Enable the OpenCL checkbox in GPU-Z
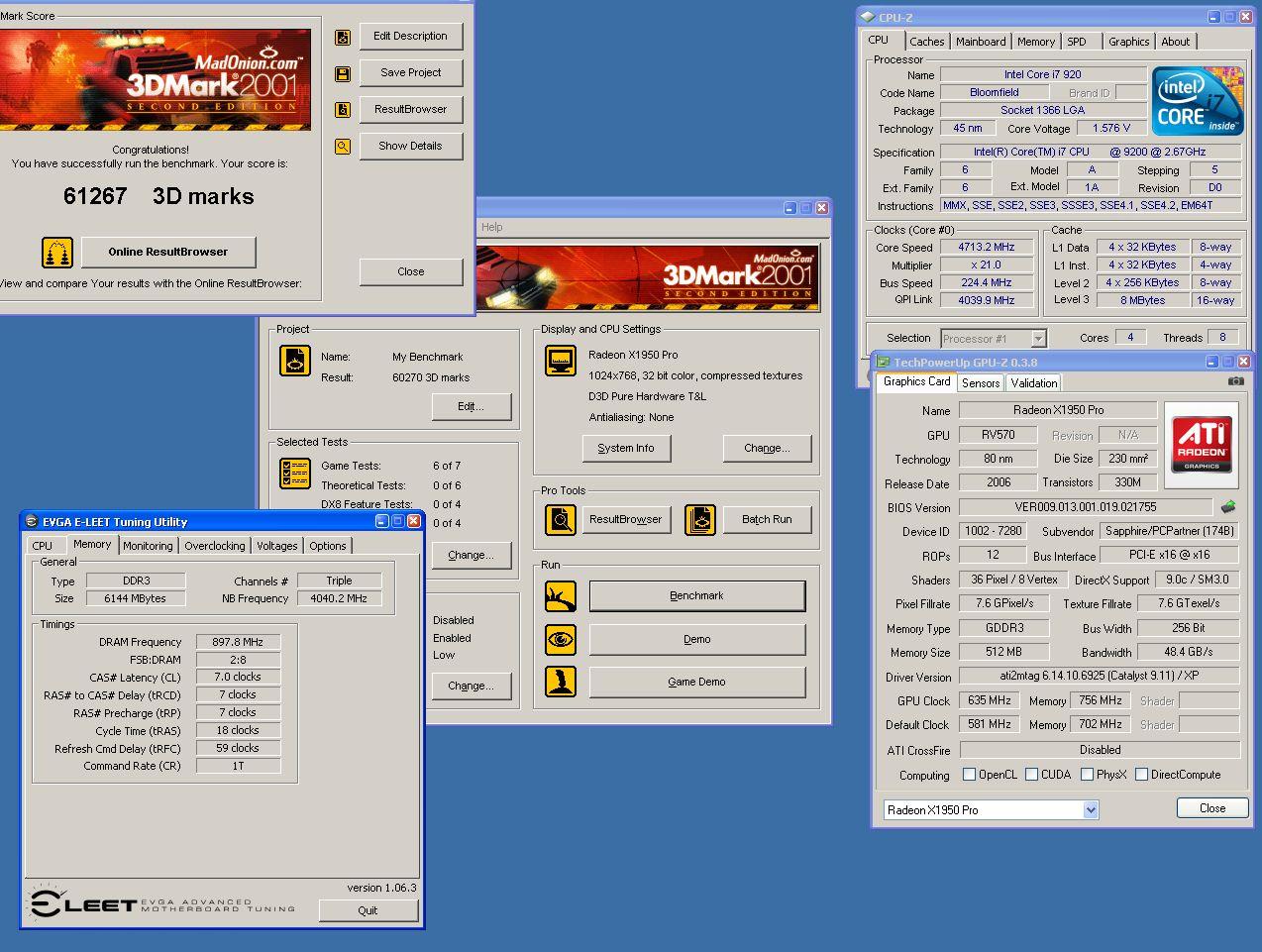1262x952 pixels. point(970,775)
